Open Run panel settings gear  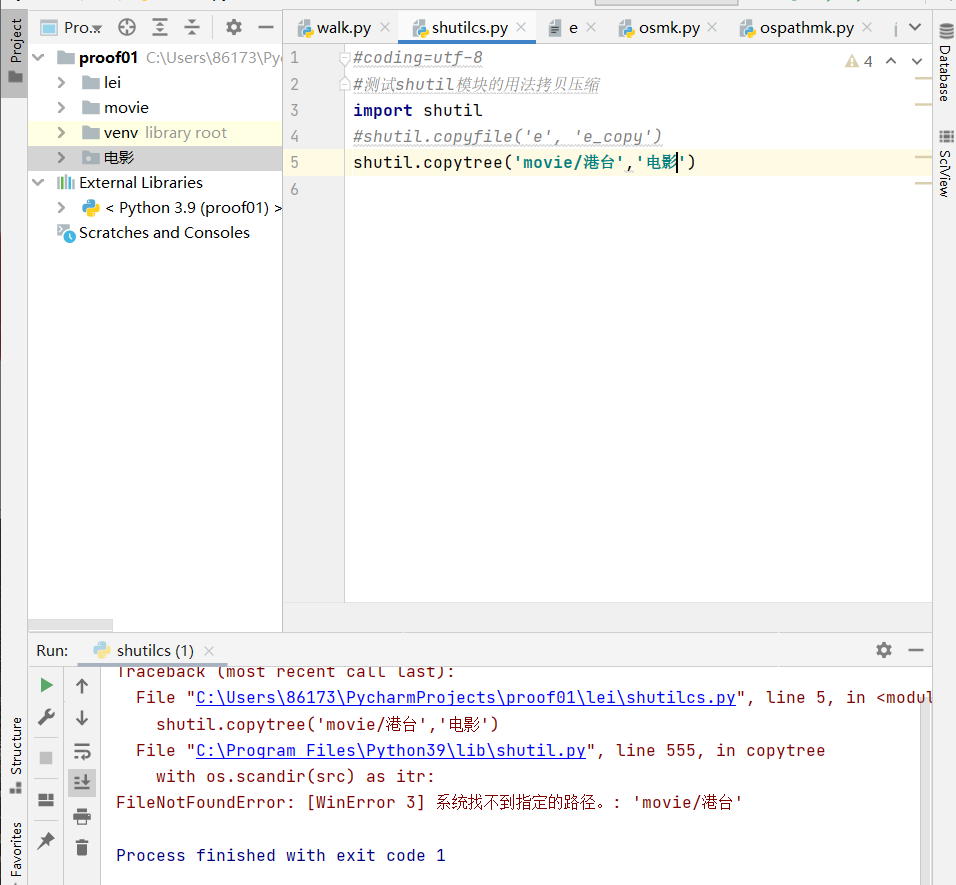[x=883, y=650]
